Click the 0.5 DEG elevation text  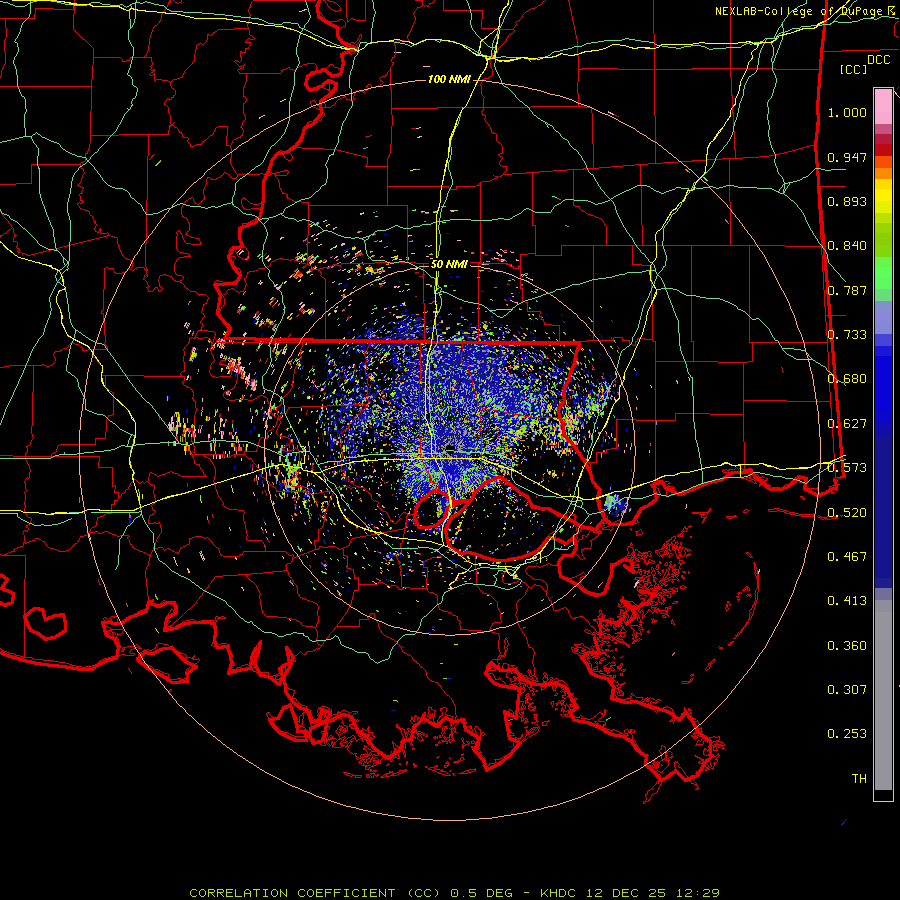(x=482, y=893)
